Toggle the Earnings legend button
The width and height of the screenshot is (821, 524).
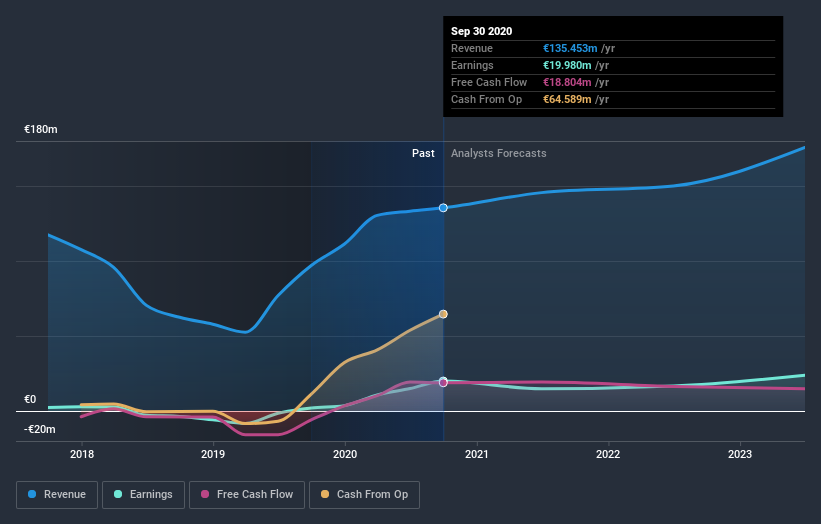click(143, 495)
